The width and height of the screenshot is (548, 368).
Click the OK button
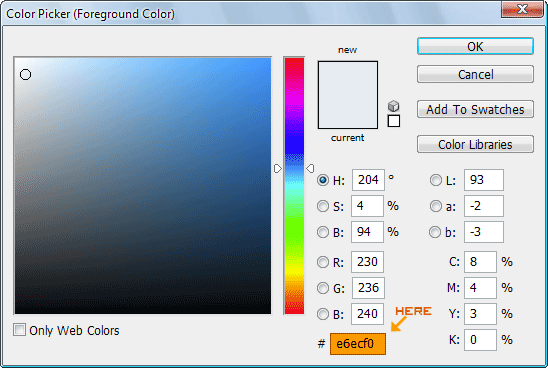pyautogui.click(x=475, y=46)
